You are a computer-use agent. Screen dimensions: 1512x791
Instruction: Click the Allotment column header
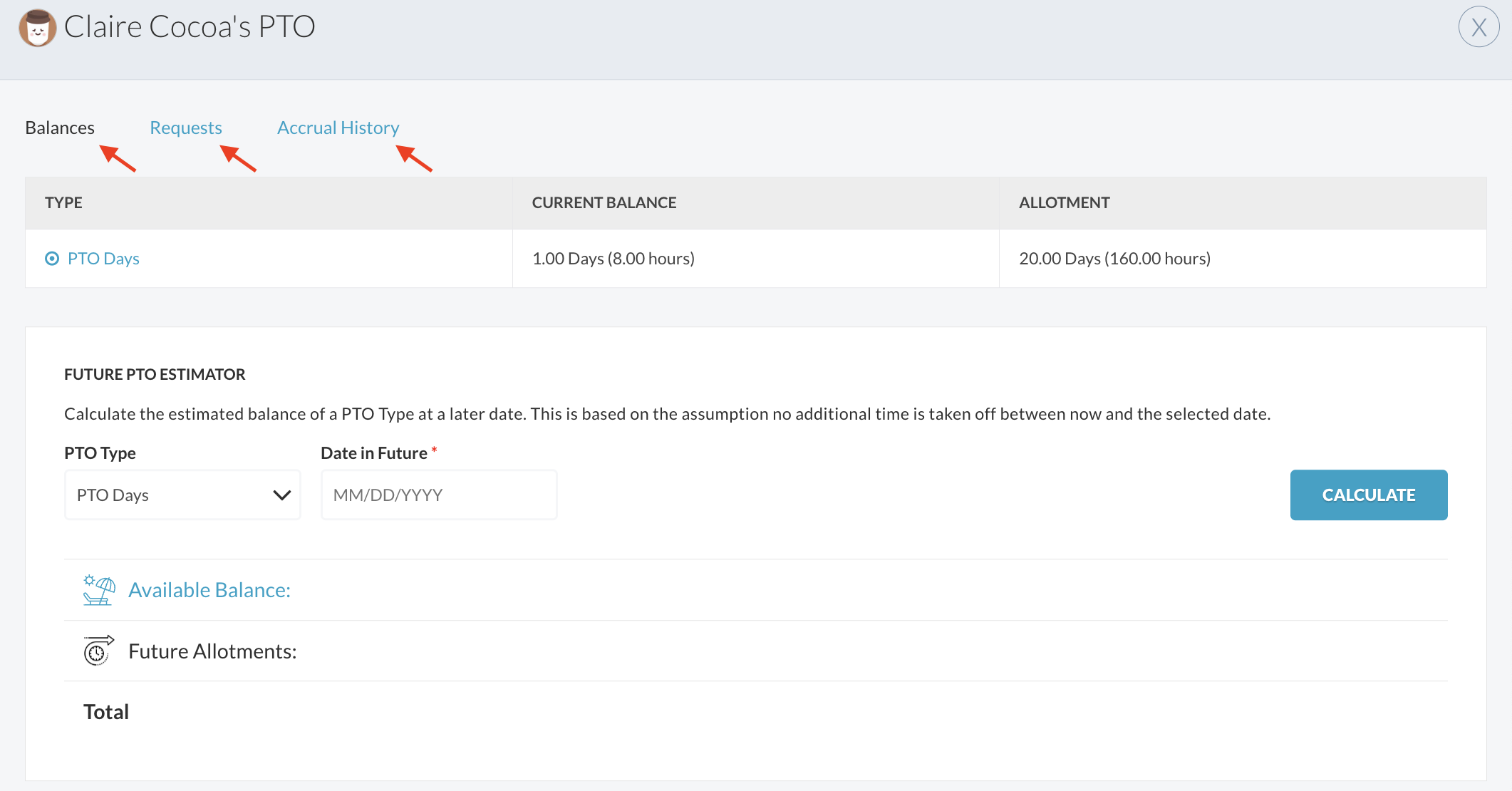1064,202
